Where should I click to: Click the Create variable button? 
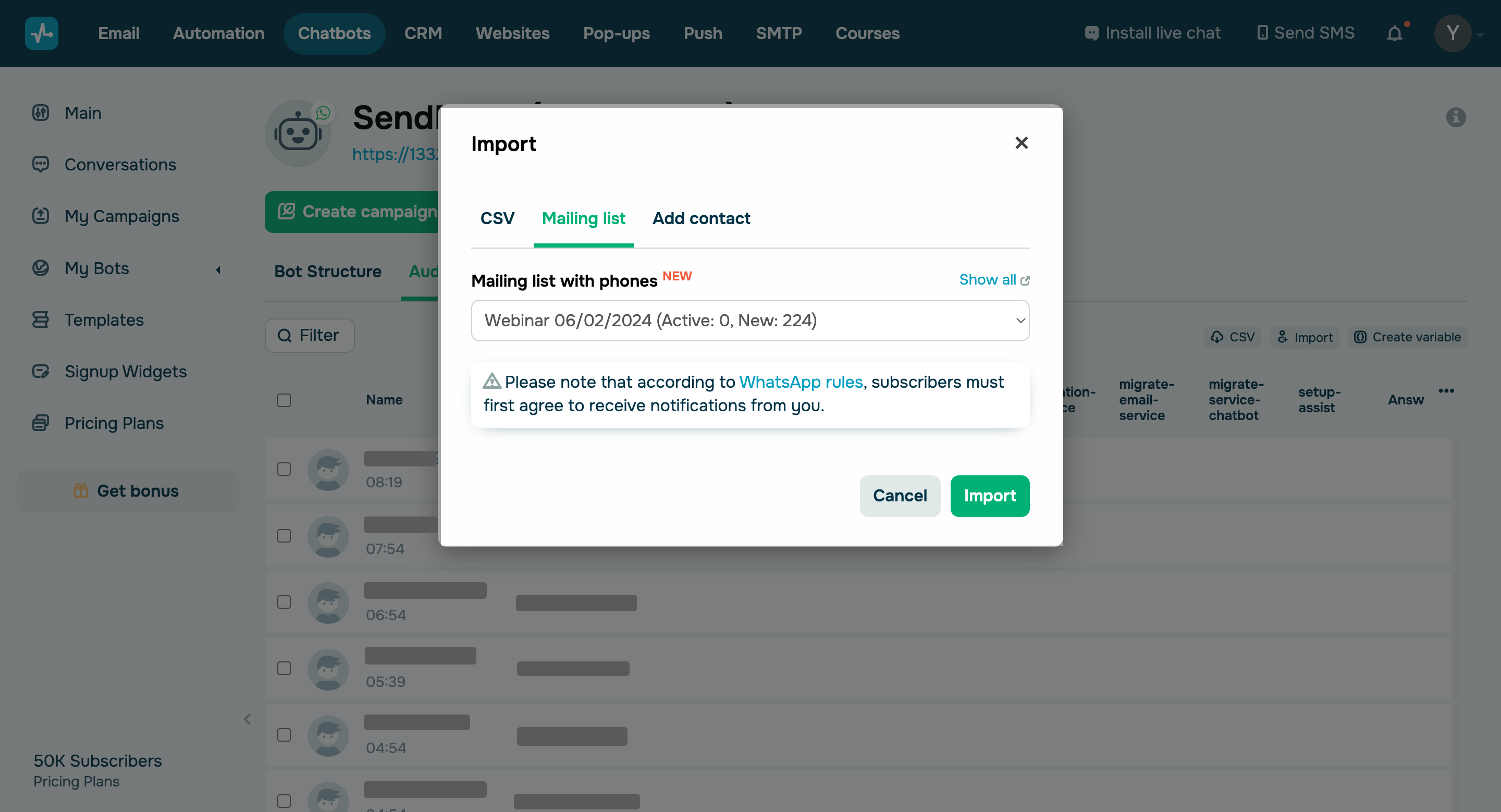tap(1406, 337)
